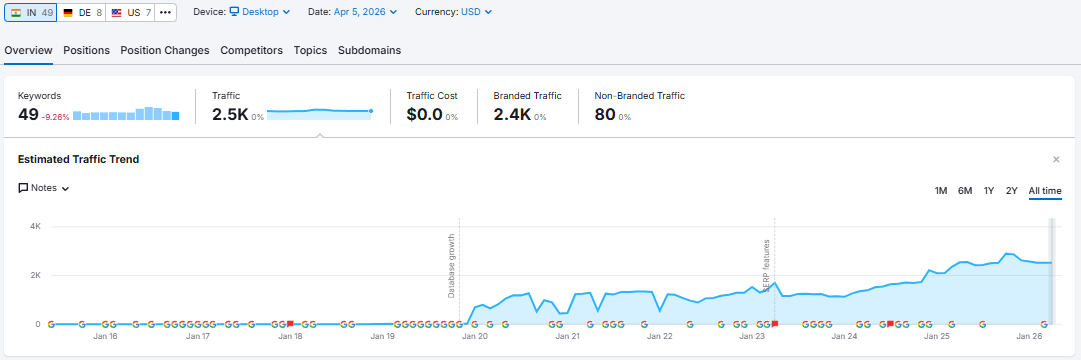Close the Estimated Traffic Trend panel
This screenshot has width=1081, height=360.
tap(1056, 159)
